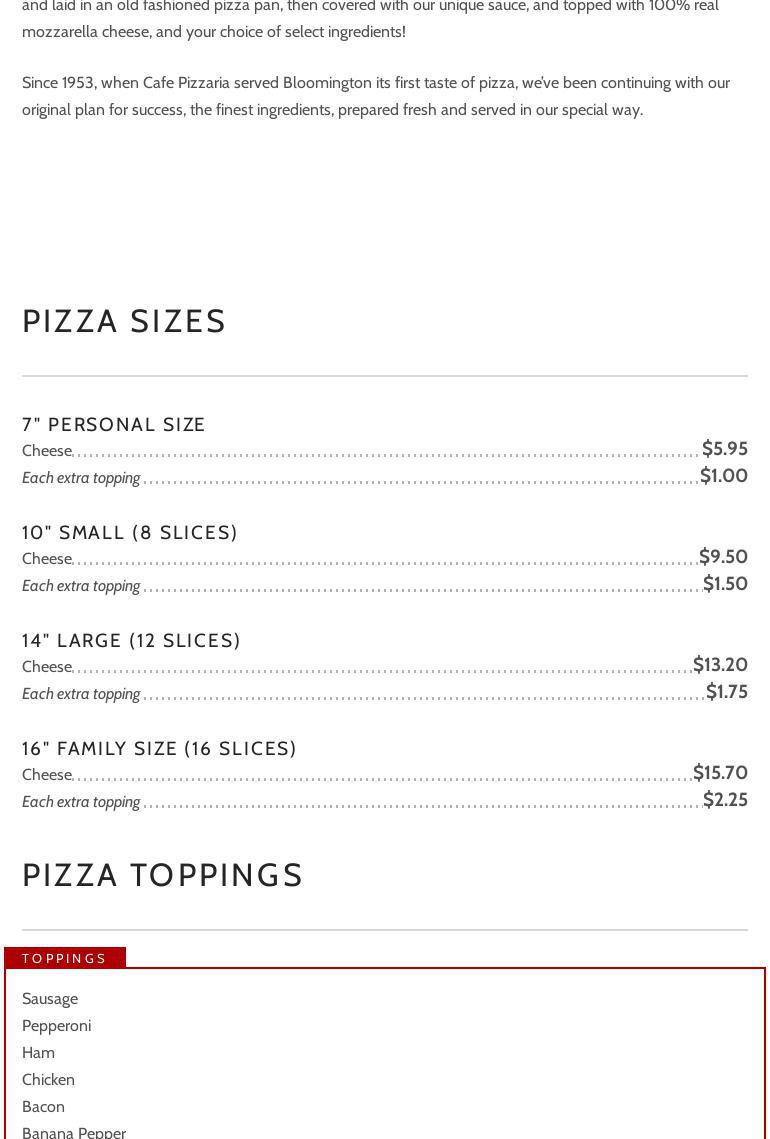Click the "Since 1953" paragraph text
The image size is (770, 1139).
376,96
